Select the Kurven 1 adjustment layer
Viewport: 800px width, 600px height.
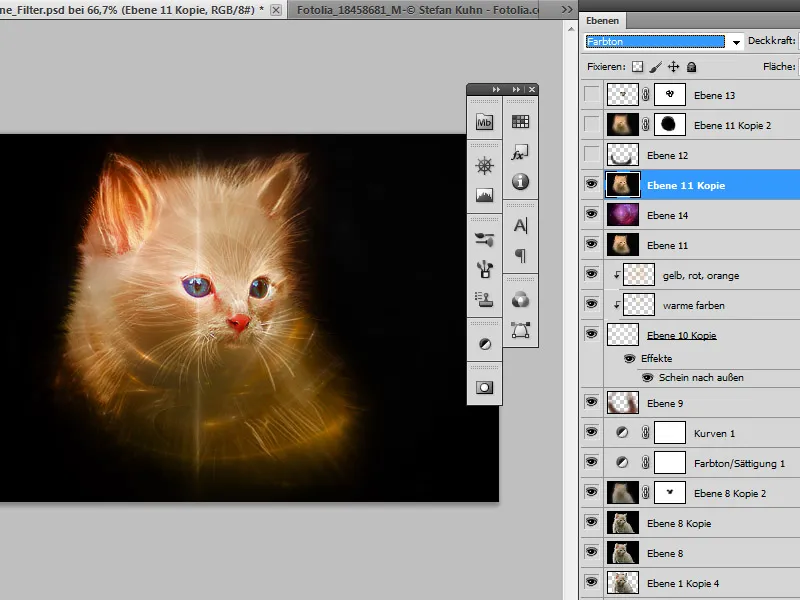pos(714,433)
